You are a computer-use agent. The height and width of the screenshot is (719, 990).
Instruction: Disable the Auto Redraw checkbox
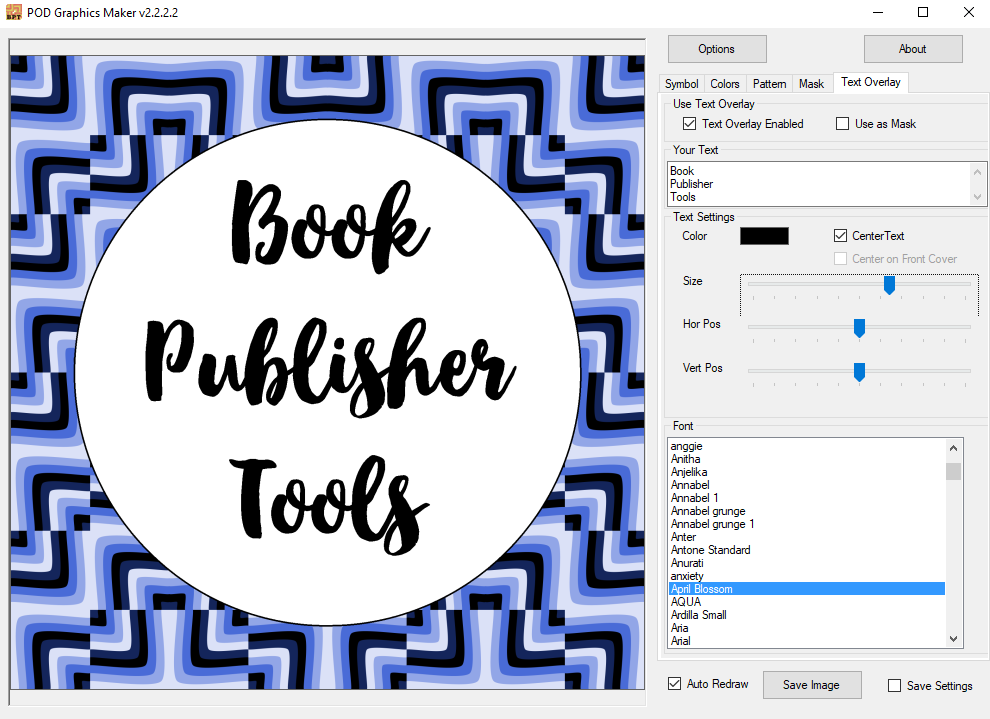pyautogui.click(x=674, y=684)
